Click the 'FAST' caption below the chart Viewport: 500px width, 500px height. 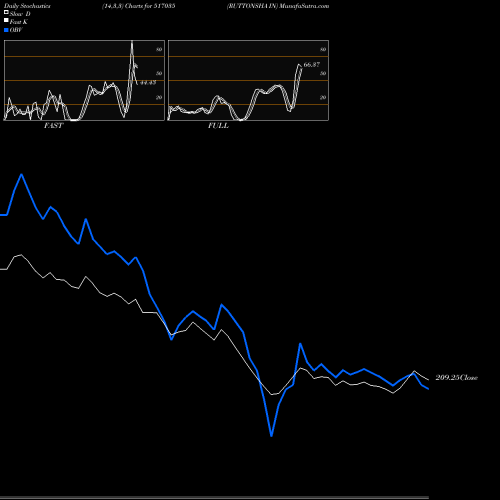pos(53,126)
